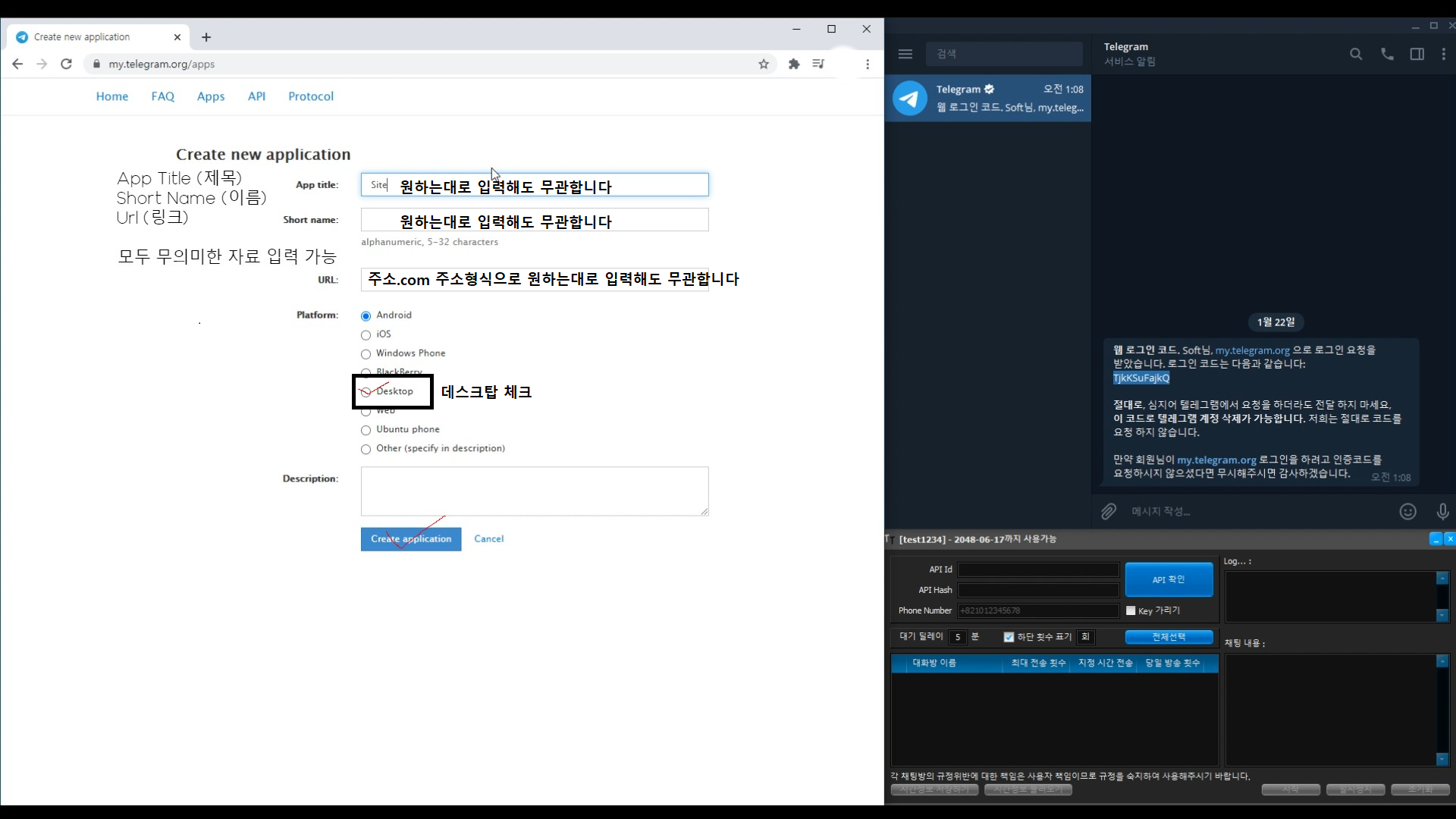Select the Other platform radio
Image resolution: width=1456 pixels, height=819 pixels.
coord(366,449)
